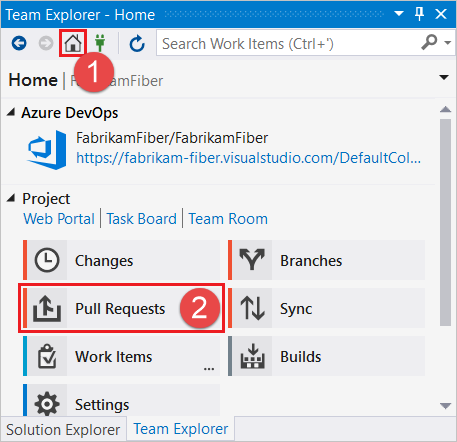
Task: Collapse the Azure DevOps section
Action: (11, 112)
